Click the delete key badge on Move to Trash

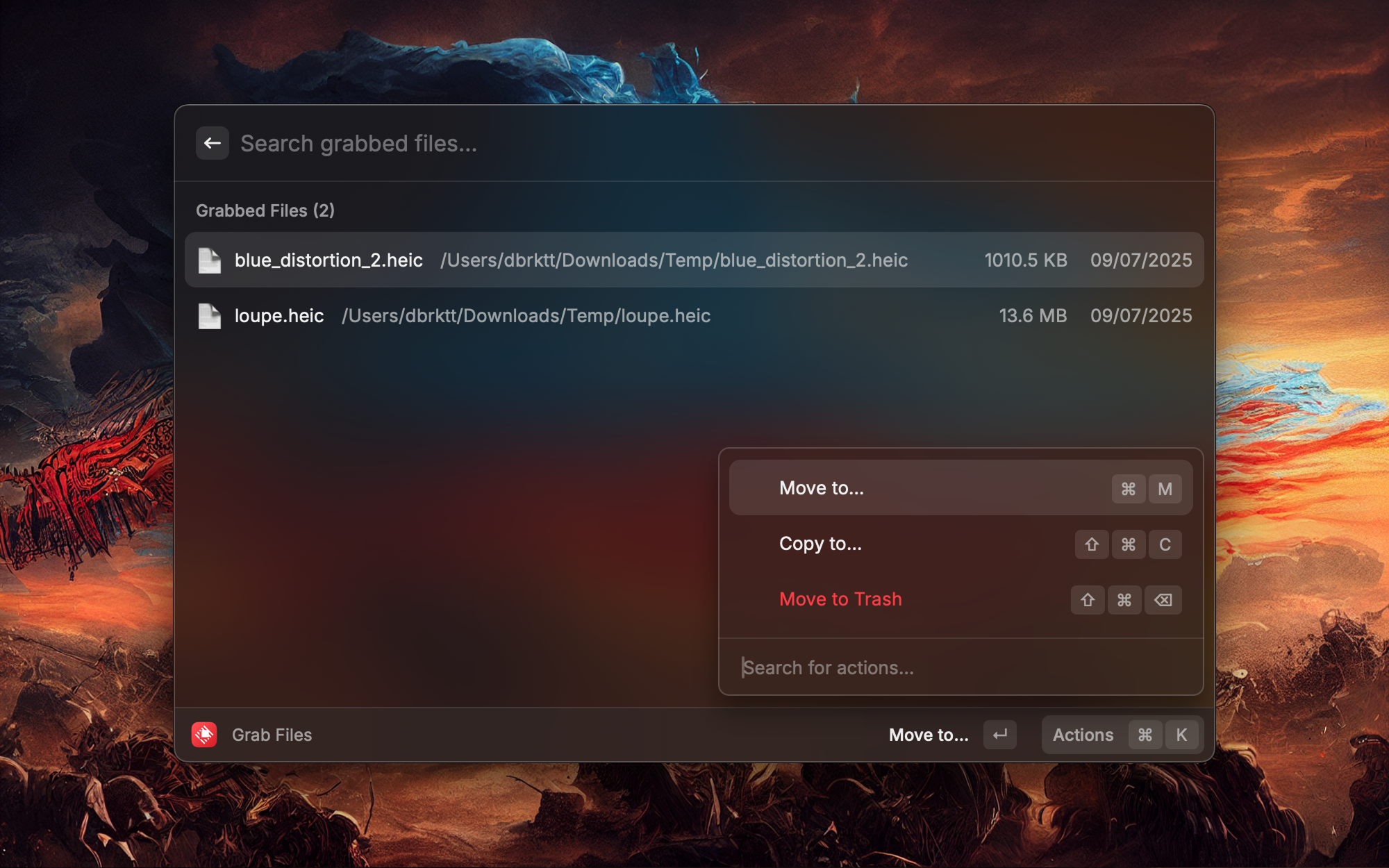click(1163, 600)
